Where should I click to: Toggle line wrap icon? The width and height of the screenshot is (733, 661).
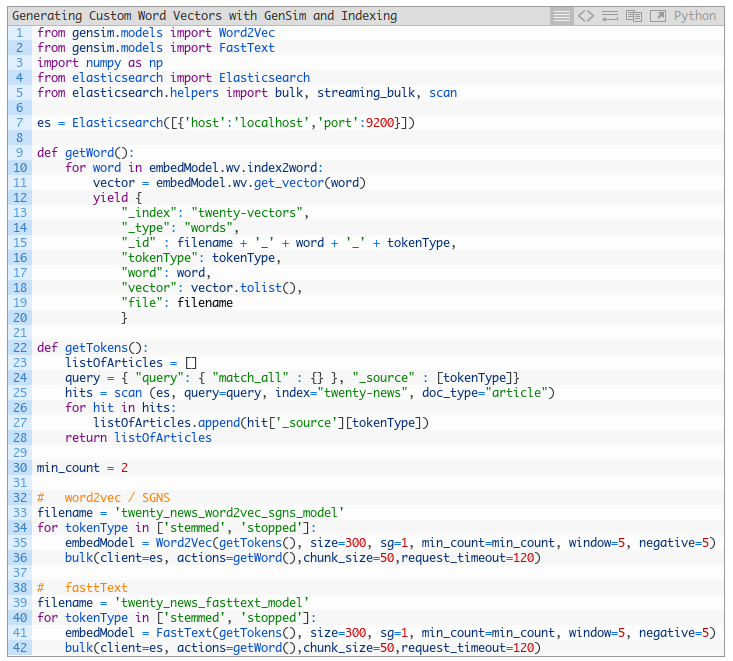click(610, 16)
